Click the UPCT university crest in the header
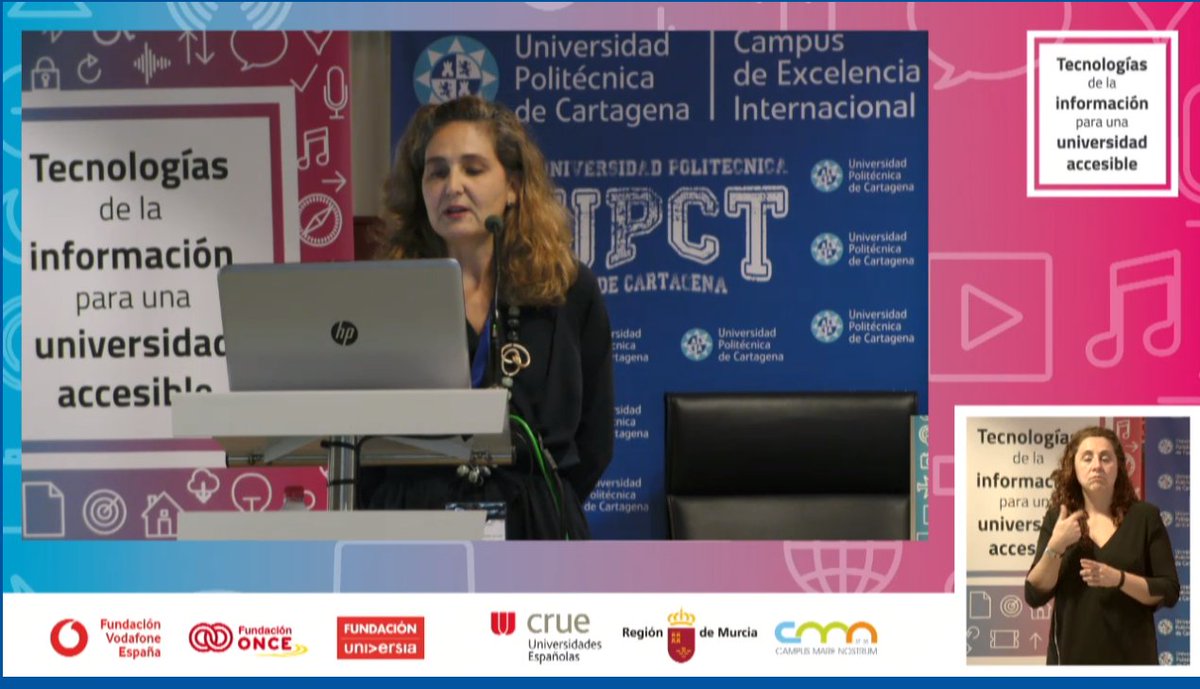This screenshot has height=689, width=1200. (456, 70)
